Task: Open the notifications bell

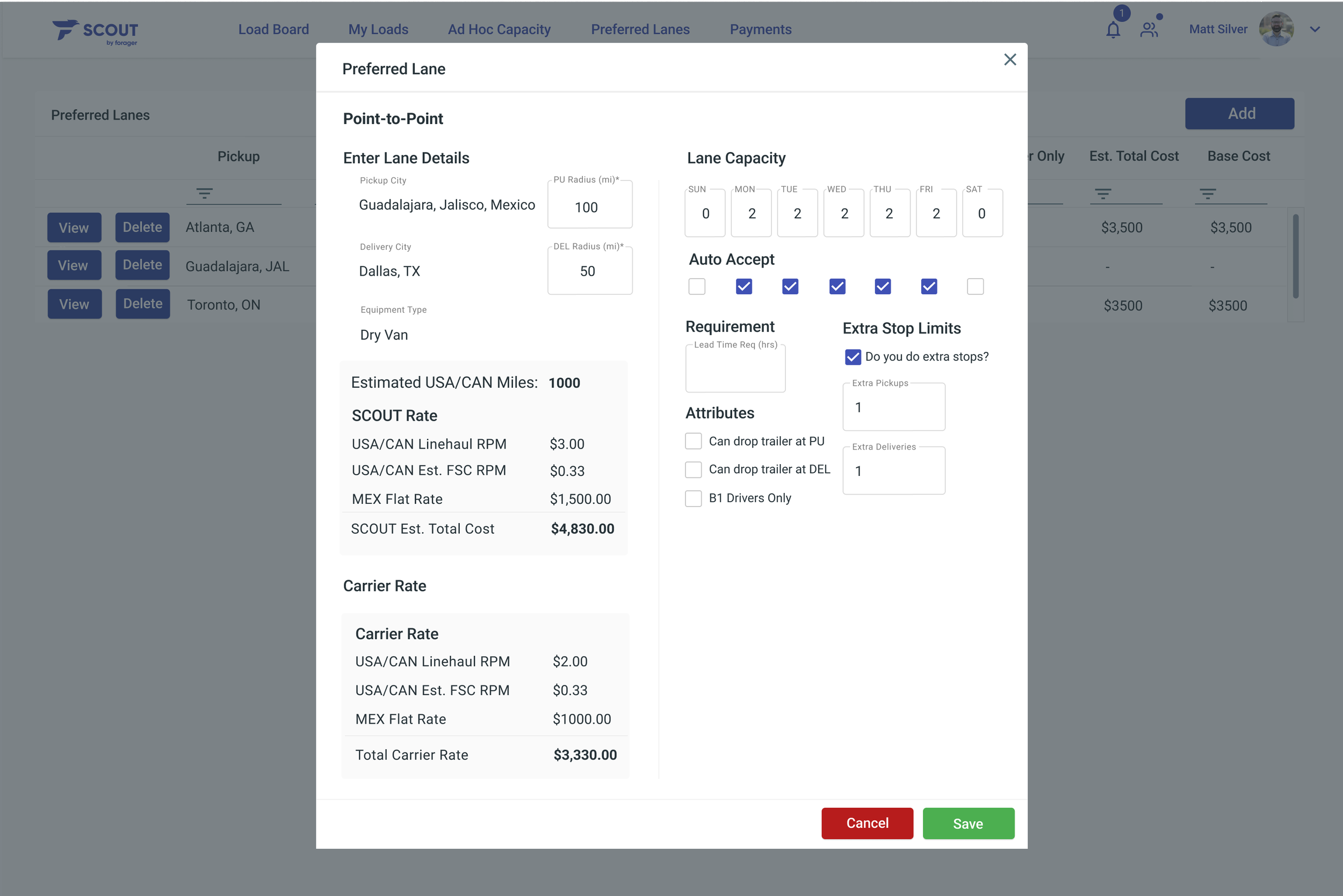Action: pyautogui.click(x=1112, y=30)
